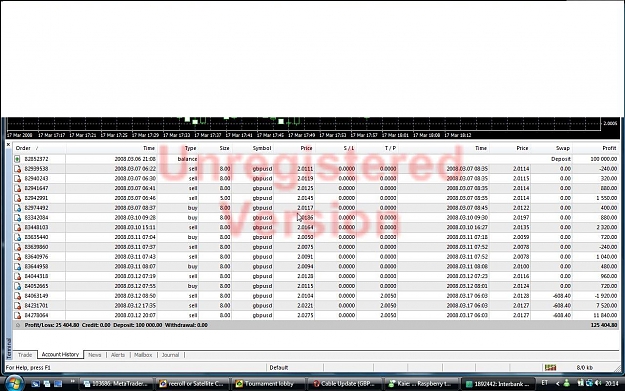
Task: Switch to the Mailbox tab
Action: tap(143, 355)
